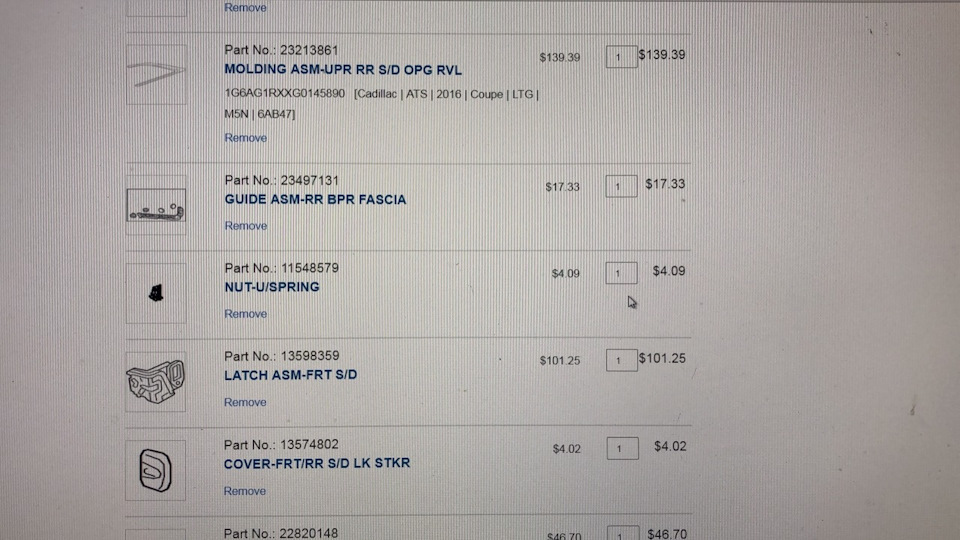
Task: Remove the NUT-U/SPRING item
Action: pyautogui.click(x=245, y=314)
